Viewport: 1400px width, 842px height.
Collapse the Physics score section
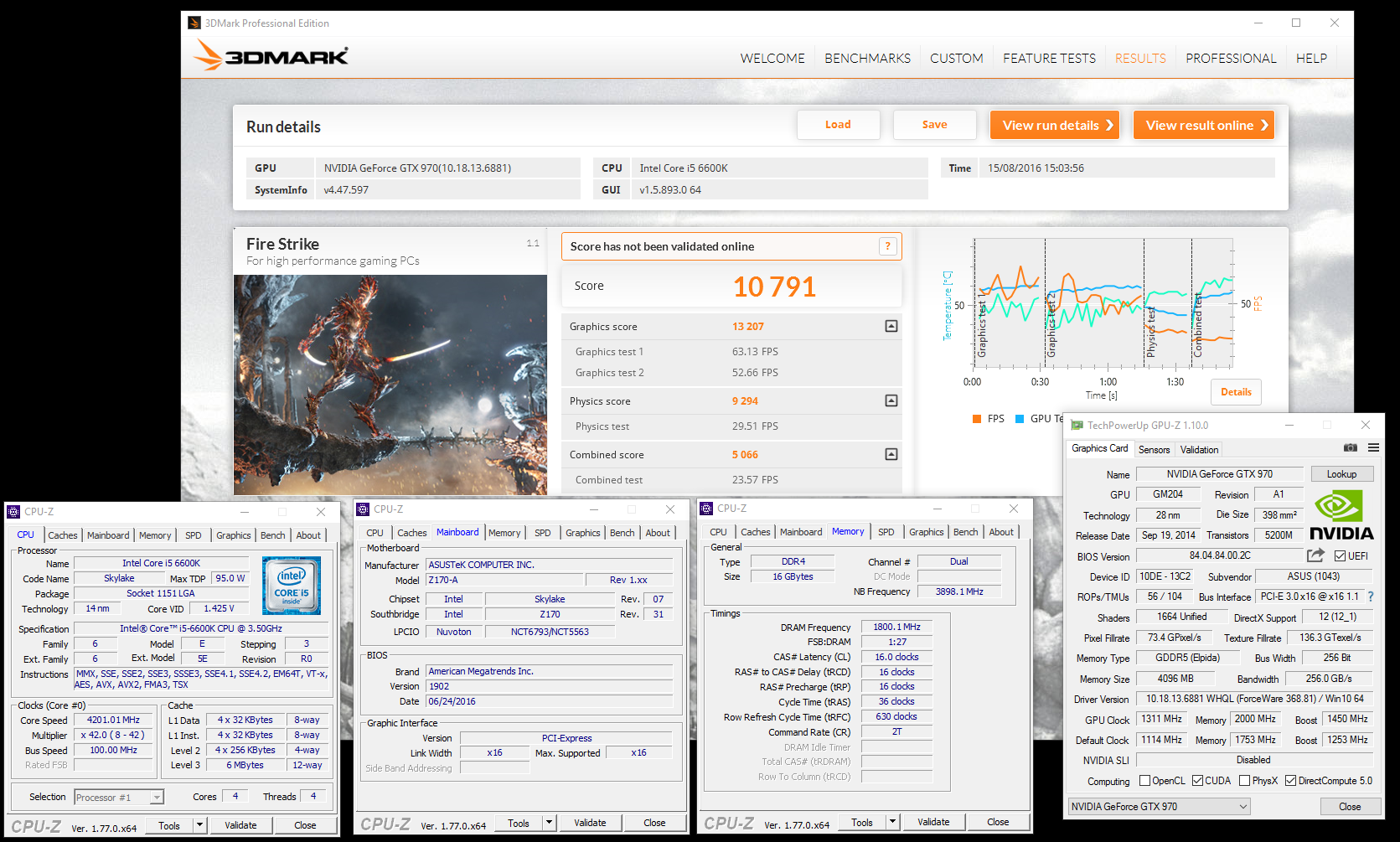[891, 400]
